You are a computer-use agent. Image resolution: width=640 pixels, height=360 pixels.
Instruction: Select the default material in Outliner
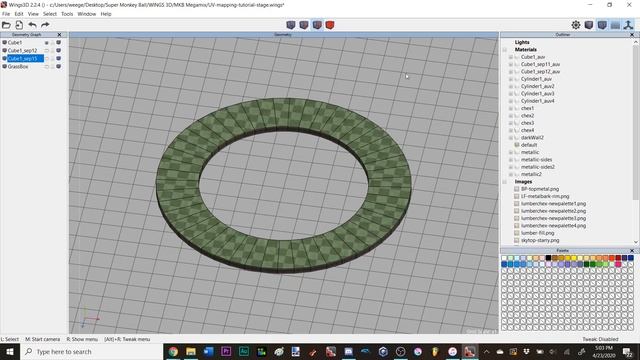tap(529, 145)
